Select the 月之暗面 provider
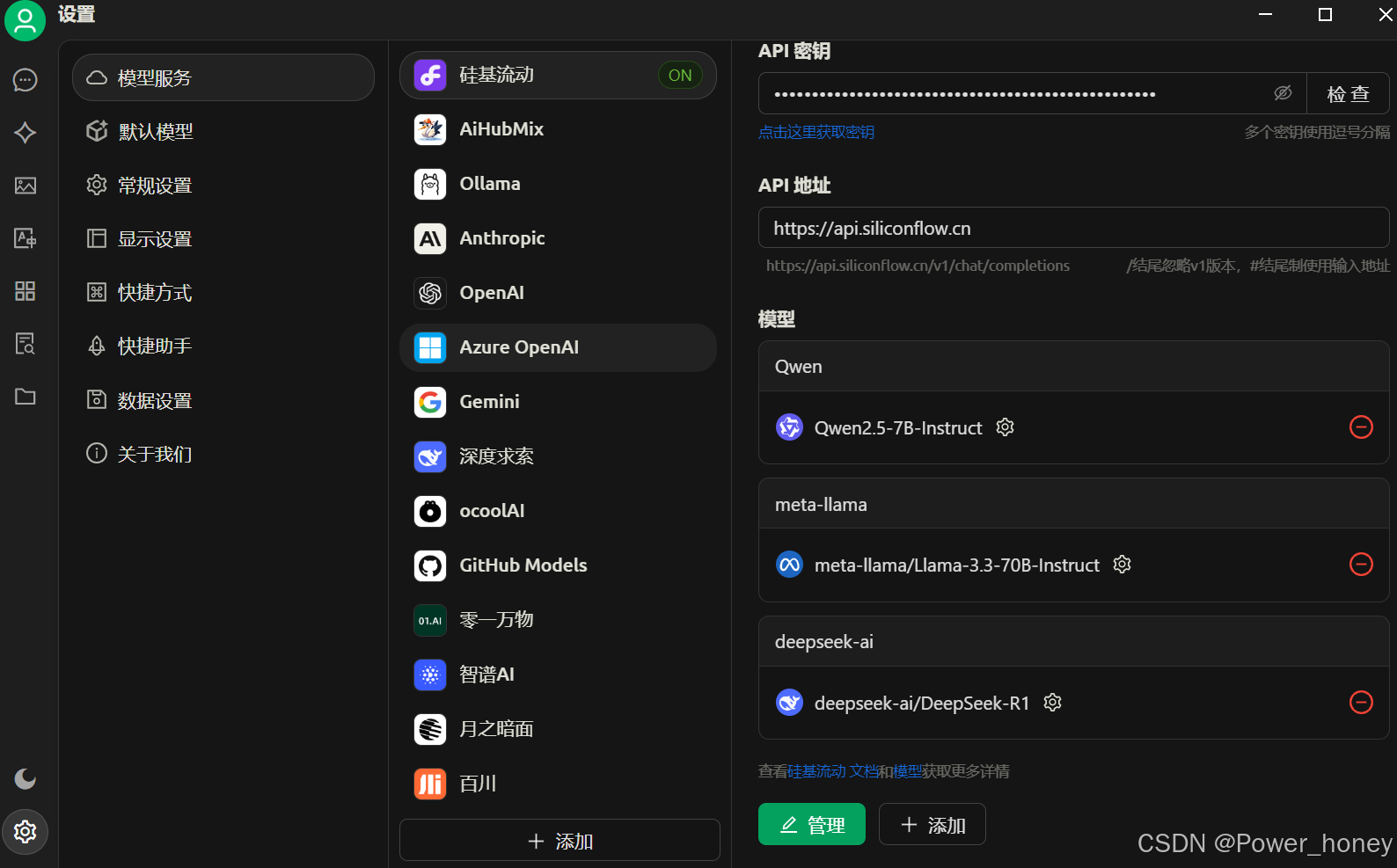This screenshot has width=1397, height=868. point(558,730)
